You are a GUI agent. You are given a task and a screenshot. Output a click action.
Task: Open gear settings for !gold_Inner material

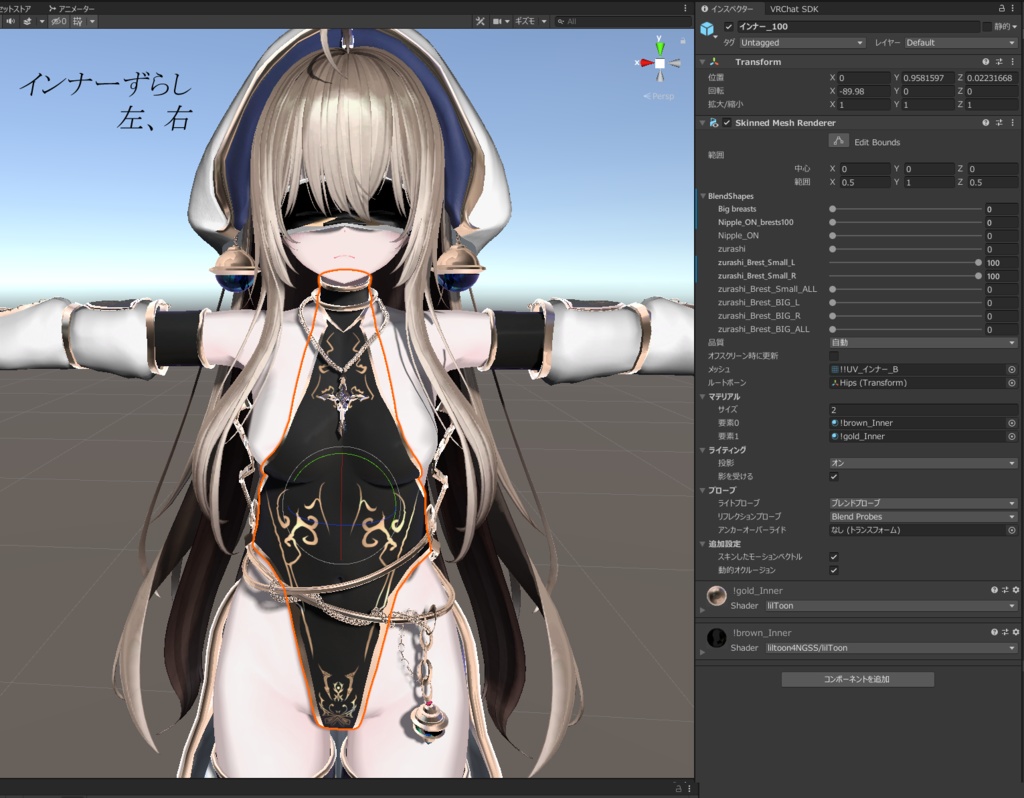point(1016,590)
